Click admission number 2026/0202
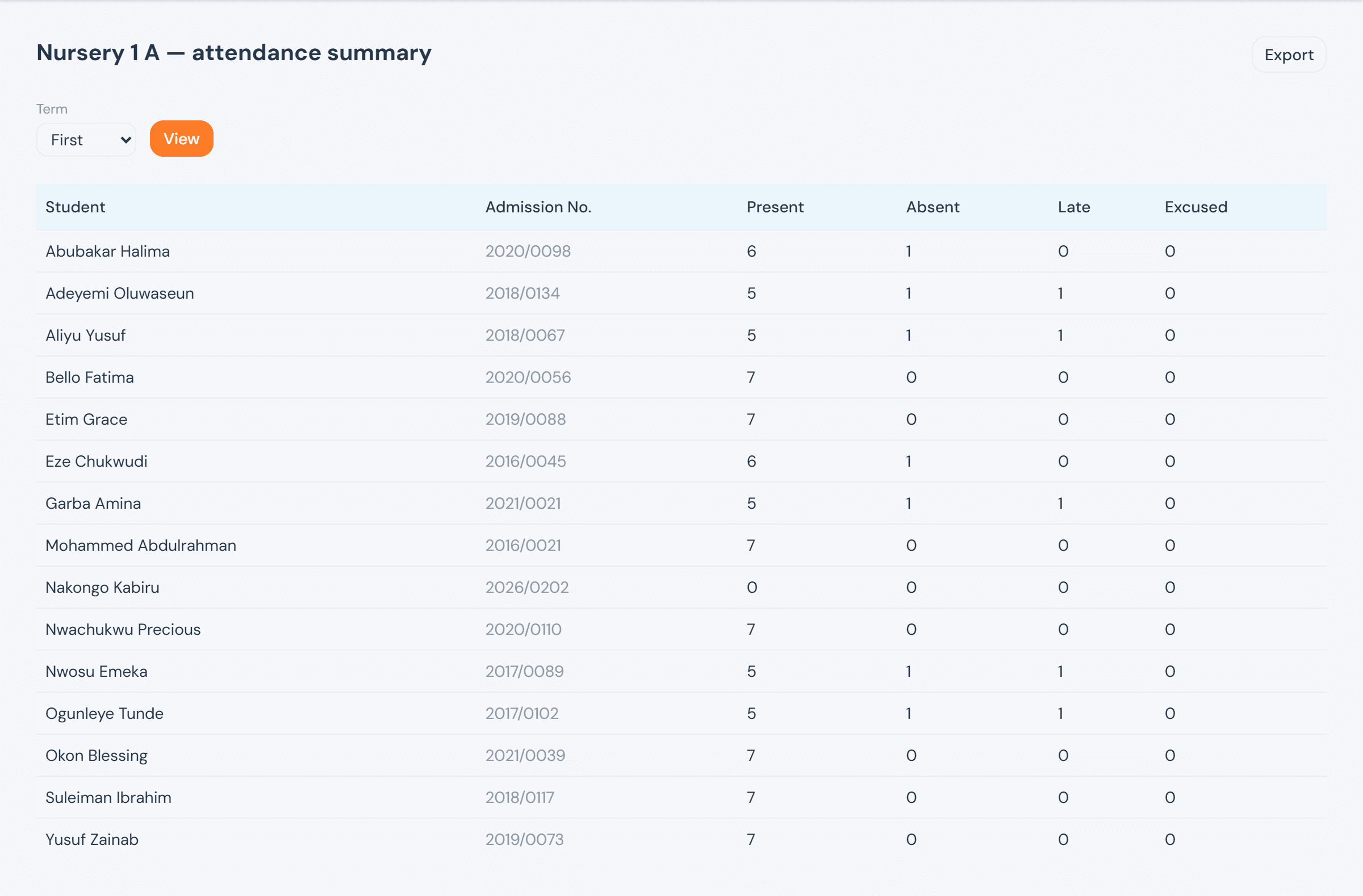 pos(527,588)
